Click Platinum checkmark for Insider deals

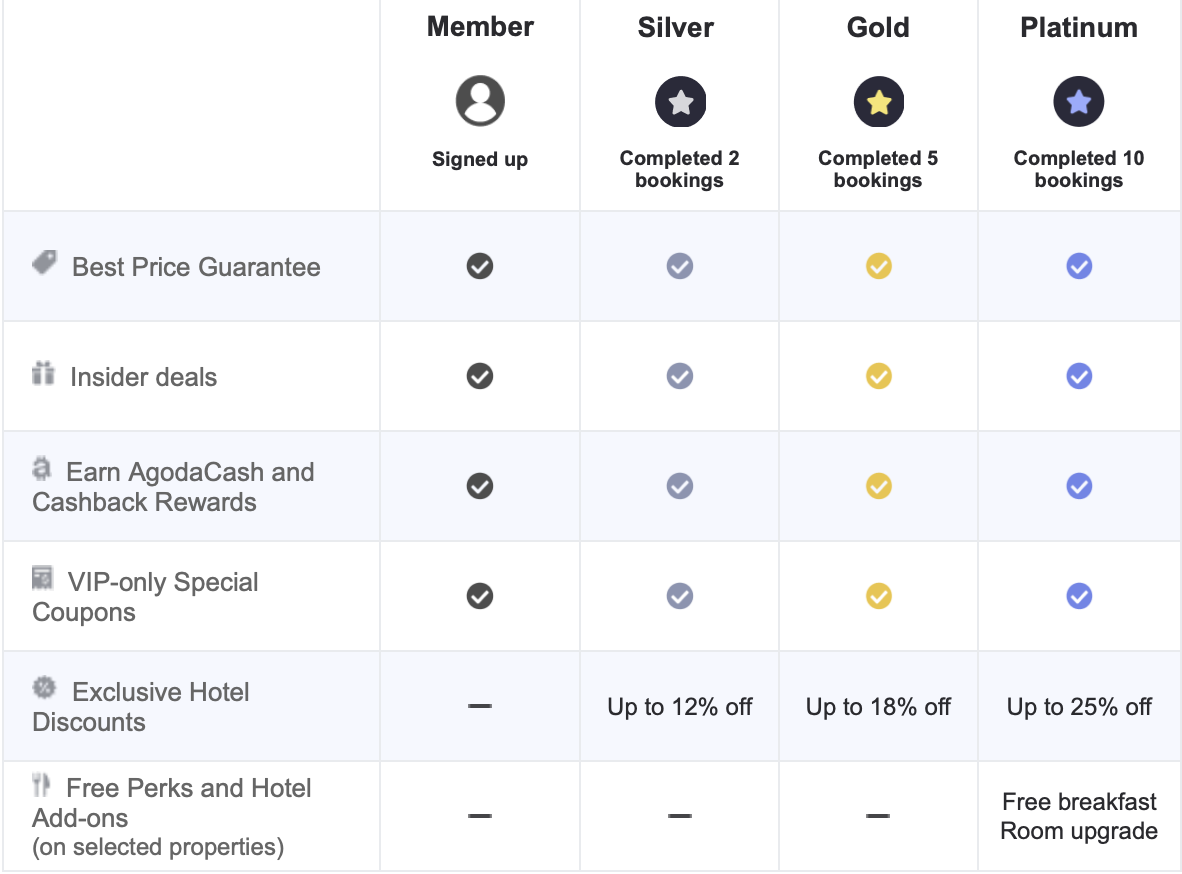[x=1079, y=376]
